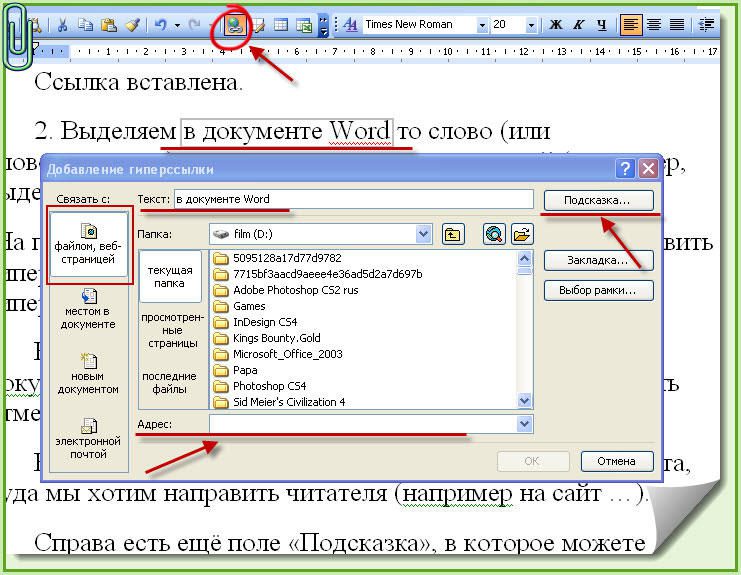741x575 pixels.
Task: Click the Line Spacing icon
Action: 707,25
